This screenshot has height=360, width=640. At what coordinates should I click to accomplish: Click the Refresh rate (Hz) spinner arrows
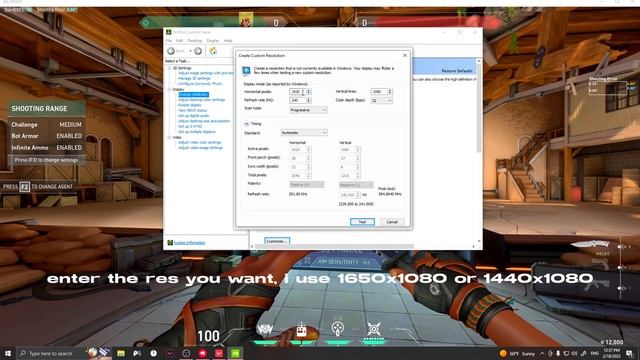coord(309,100)
